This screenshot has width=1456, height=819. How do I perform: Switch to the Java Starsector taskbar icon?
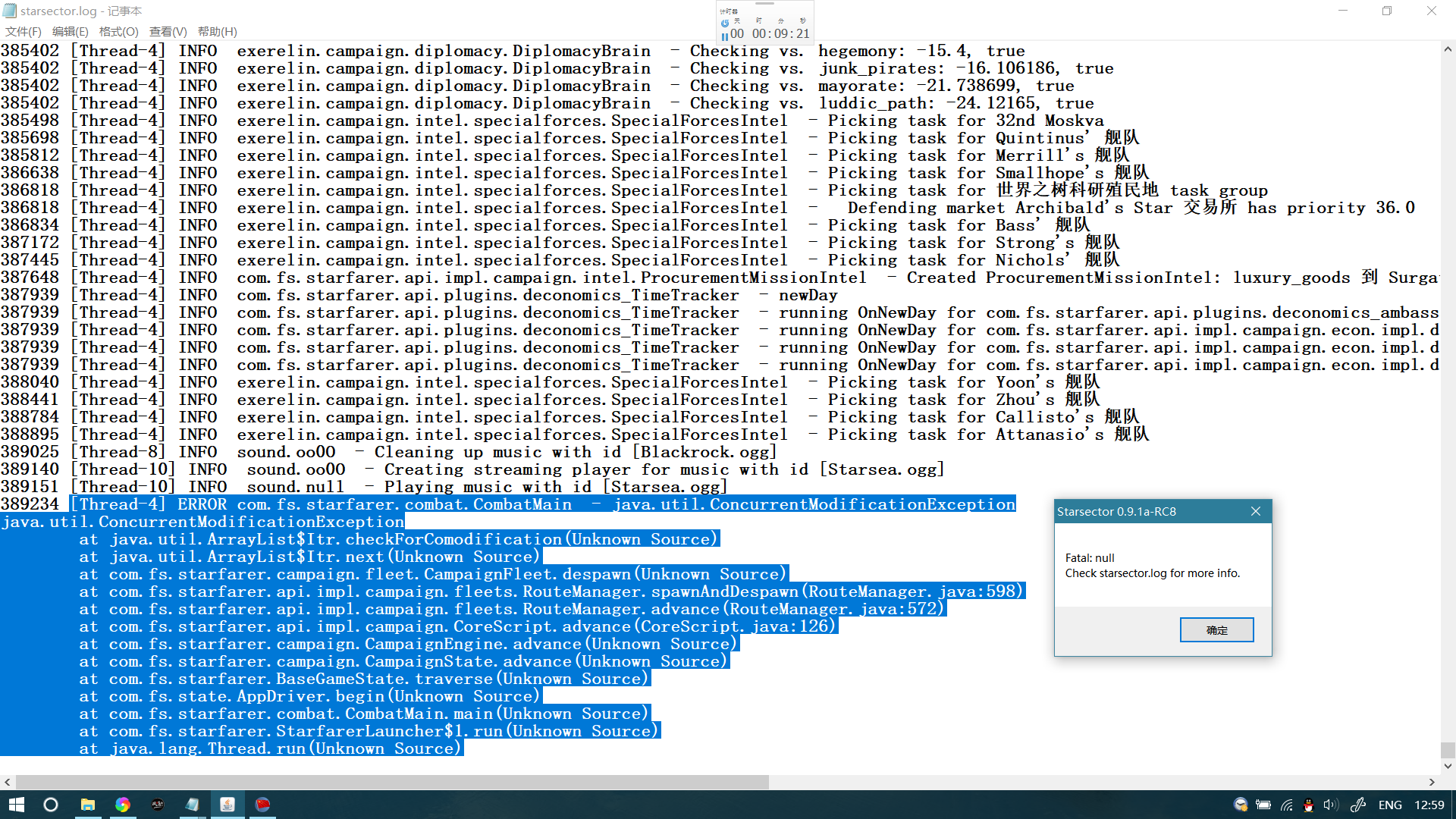[227, 805]
